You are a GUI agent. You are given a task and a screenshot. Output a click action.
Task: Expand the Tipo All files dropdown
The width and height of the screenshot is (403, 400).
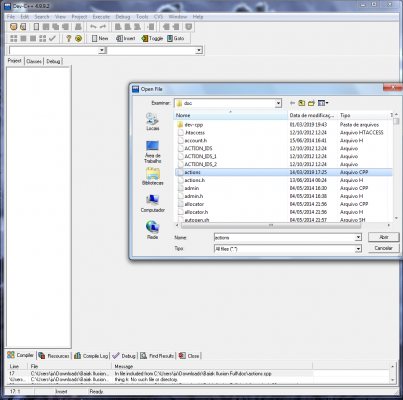tap(358, 249)
